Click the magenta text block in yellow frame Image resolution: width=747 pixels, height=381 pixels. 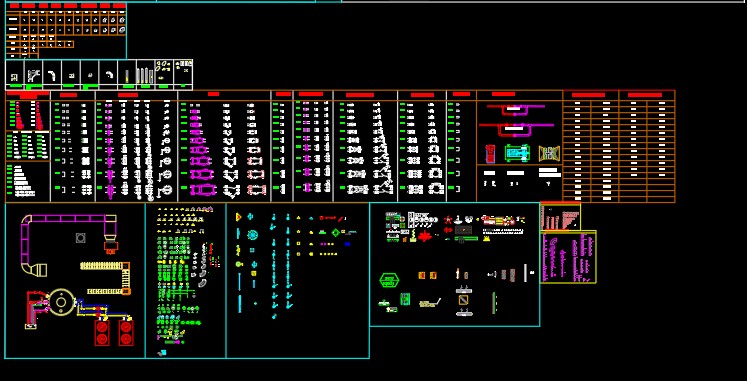(x=568, y=257)
